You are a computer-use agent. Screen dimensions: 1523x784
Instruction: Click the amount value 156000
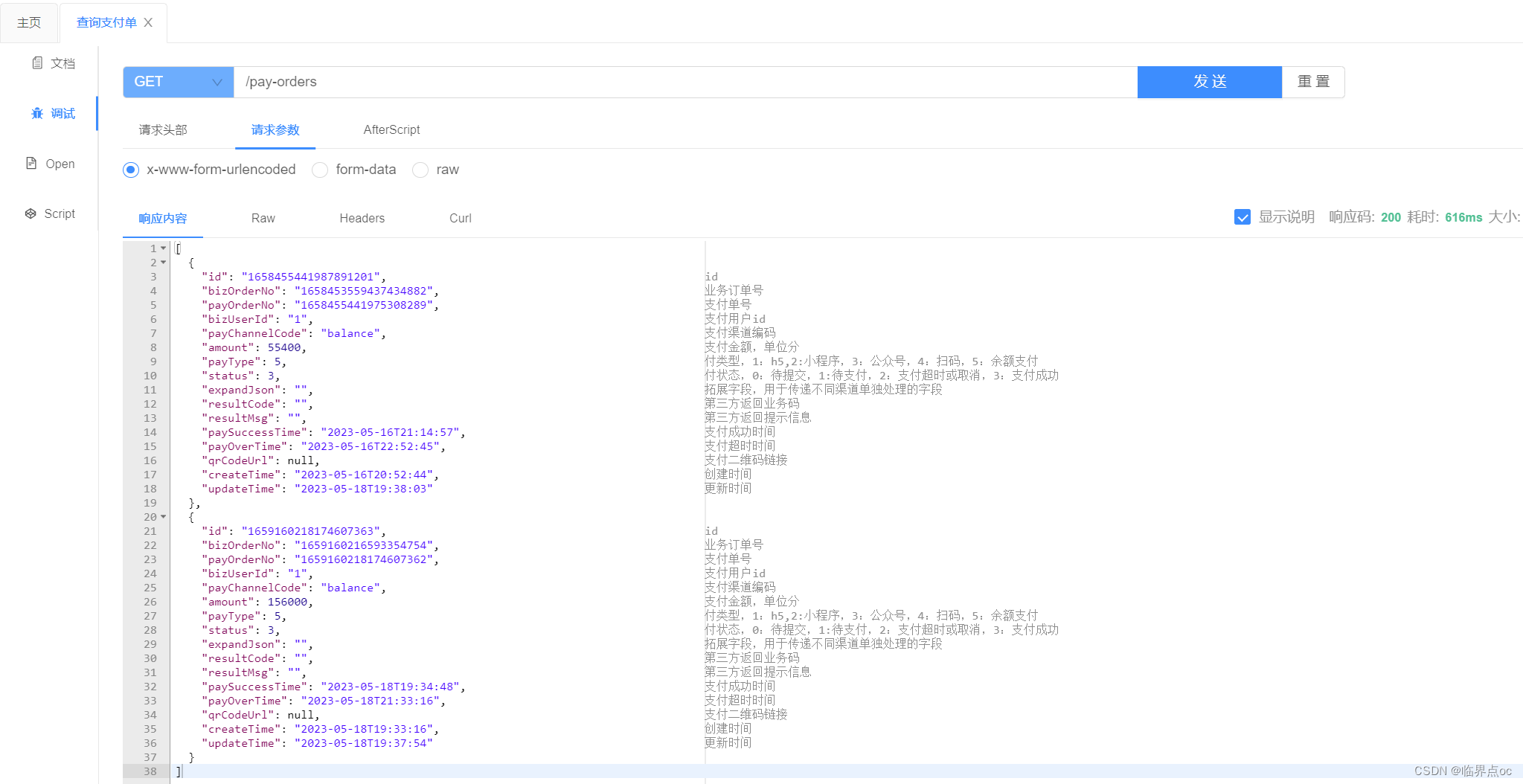point(287,602)
